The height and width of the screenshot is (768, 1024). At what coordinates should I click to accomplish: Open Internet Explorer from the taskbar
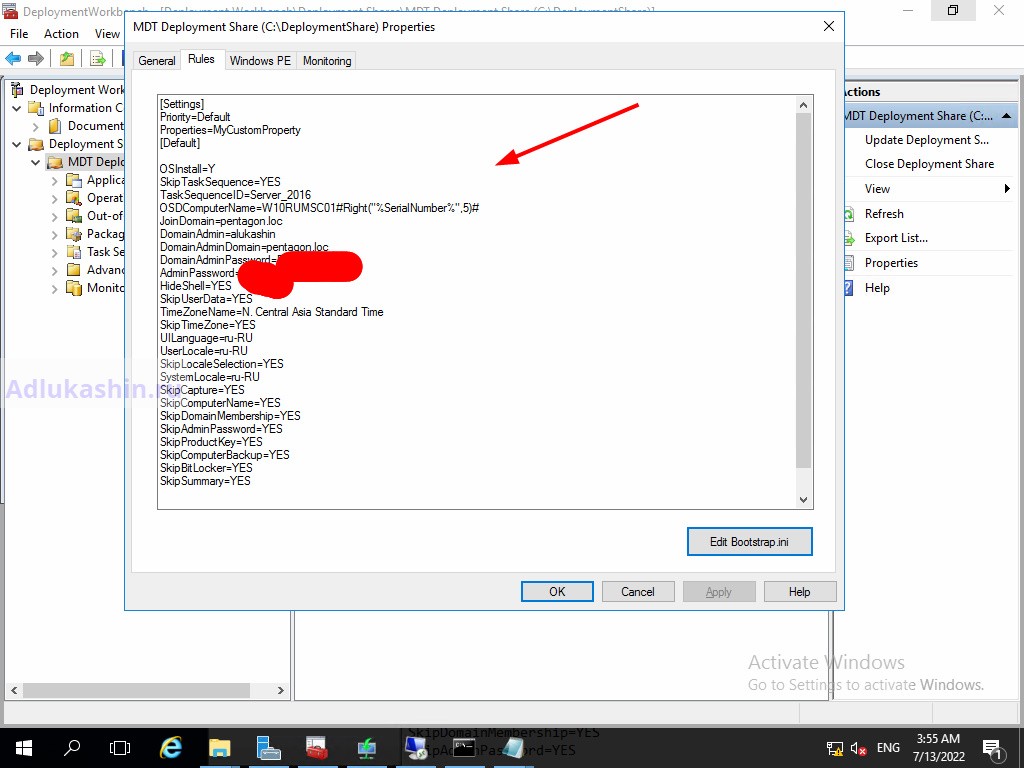point(171,747)
